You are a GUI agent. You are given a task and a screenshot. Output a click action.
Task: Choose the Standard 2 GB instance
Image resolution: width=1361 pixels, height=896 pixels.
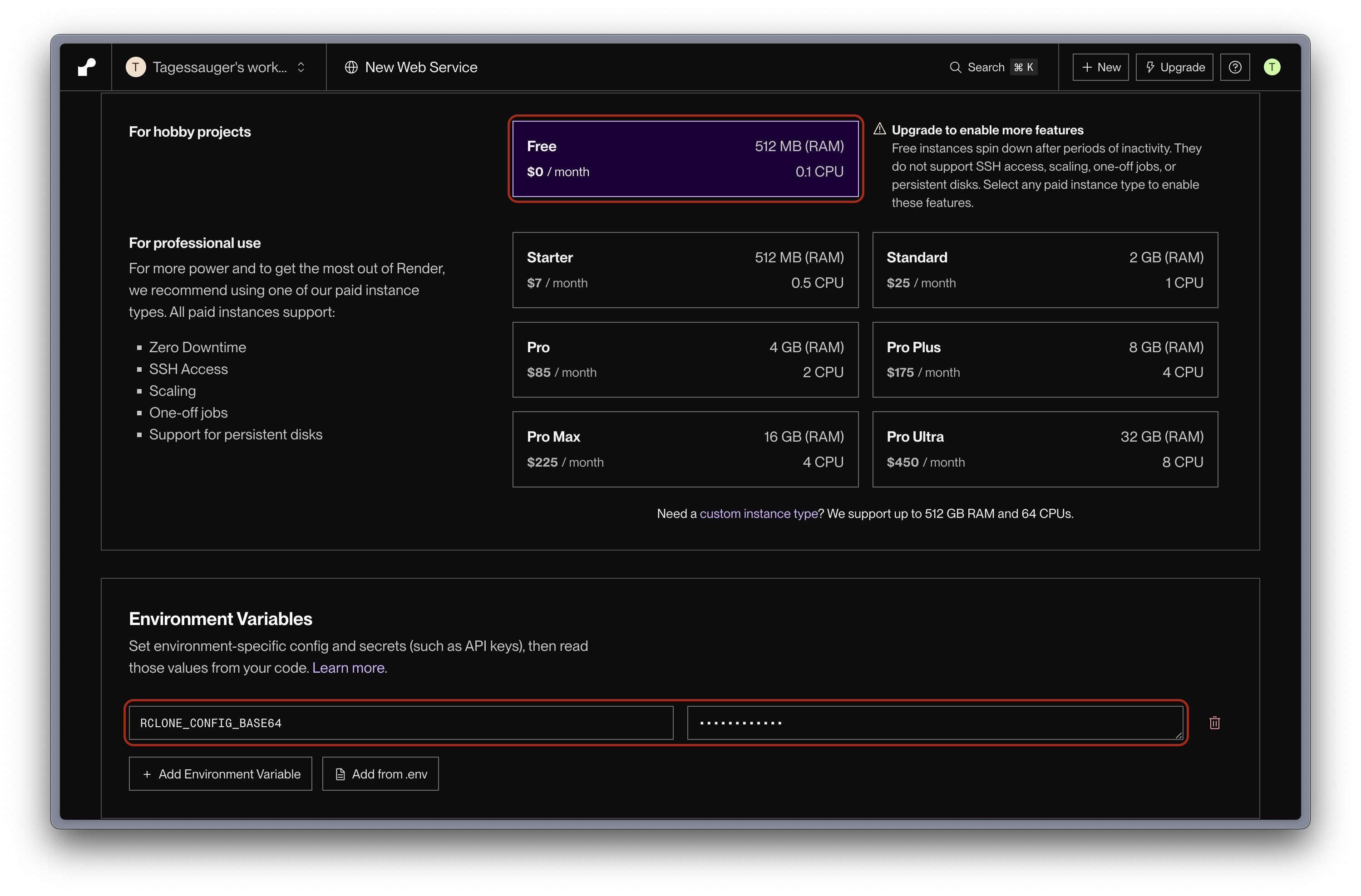coord(1045,270)
